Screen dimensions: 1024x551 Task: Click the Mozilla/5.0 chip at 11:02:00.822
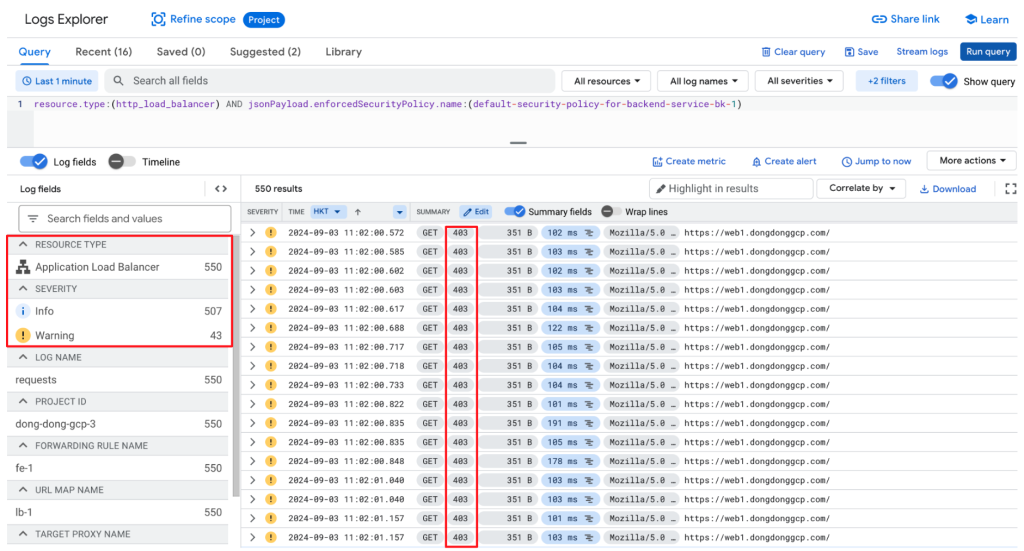(x=641, y=404)
